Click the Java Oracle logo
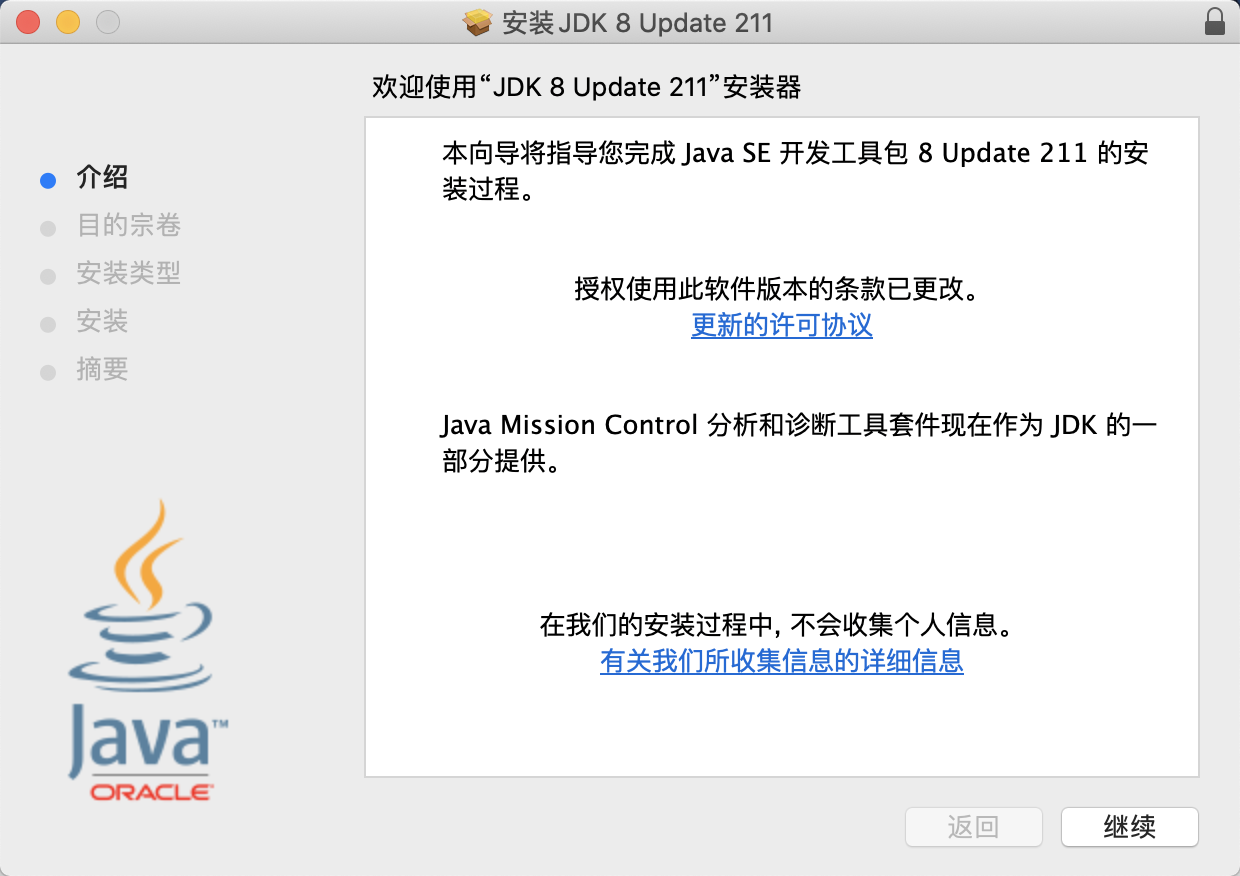 pos(149,651)
